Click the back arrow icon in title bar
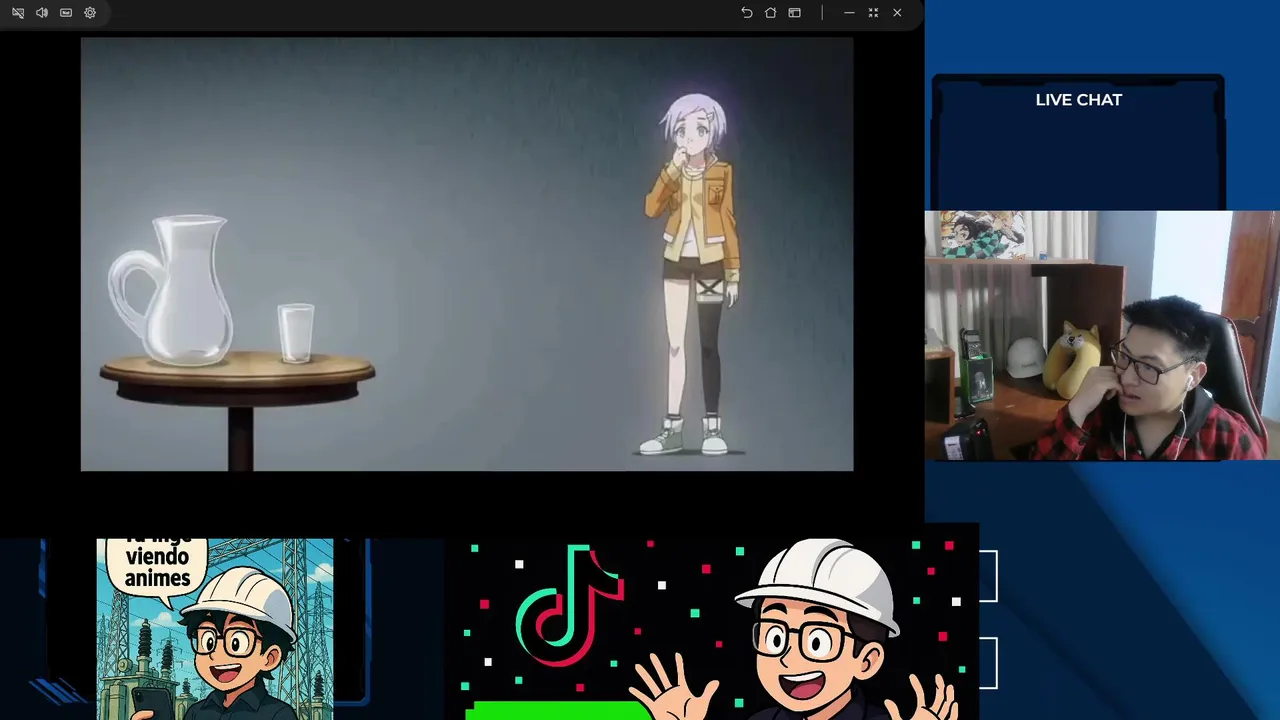The image size is (1280, 720). point(746,13)
